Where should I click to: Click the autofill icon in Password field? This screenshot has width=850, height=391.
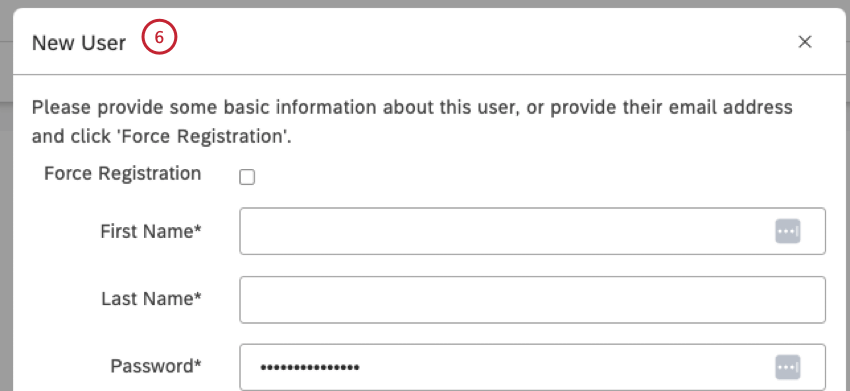[x=788, y=367]
